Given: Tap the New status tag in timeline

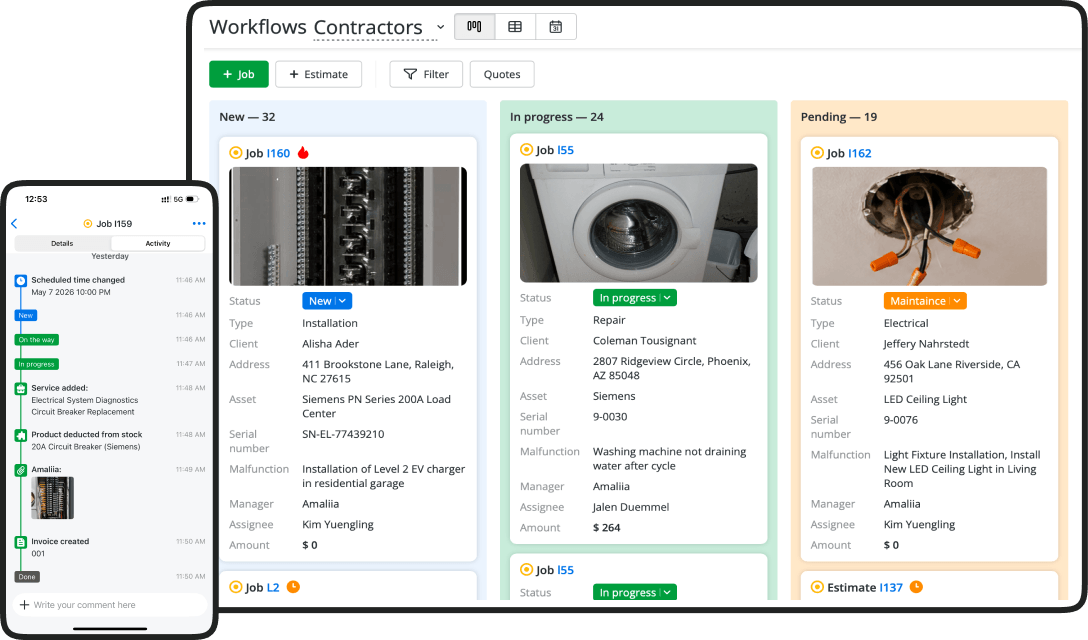Looking at the screenshot, I should (26, 315).
